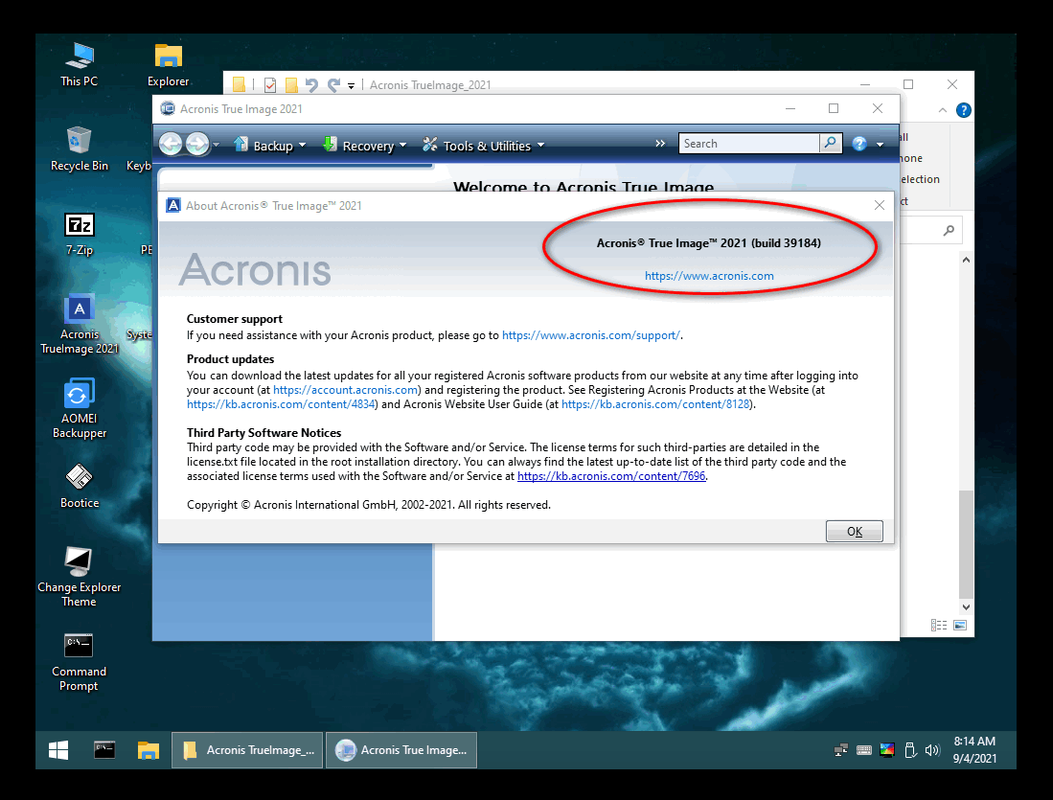Click the Explorer window search magnifier
This screenshot has width=1053, height=800.
[x=948, y=230]
